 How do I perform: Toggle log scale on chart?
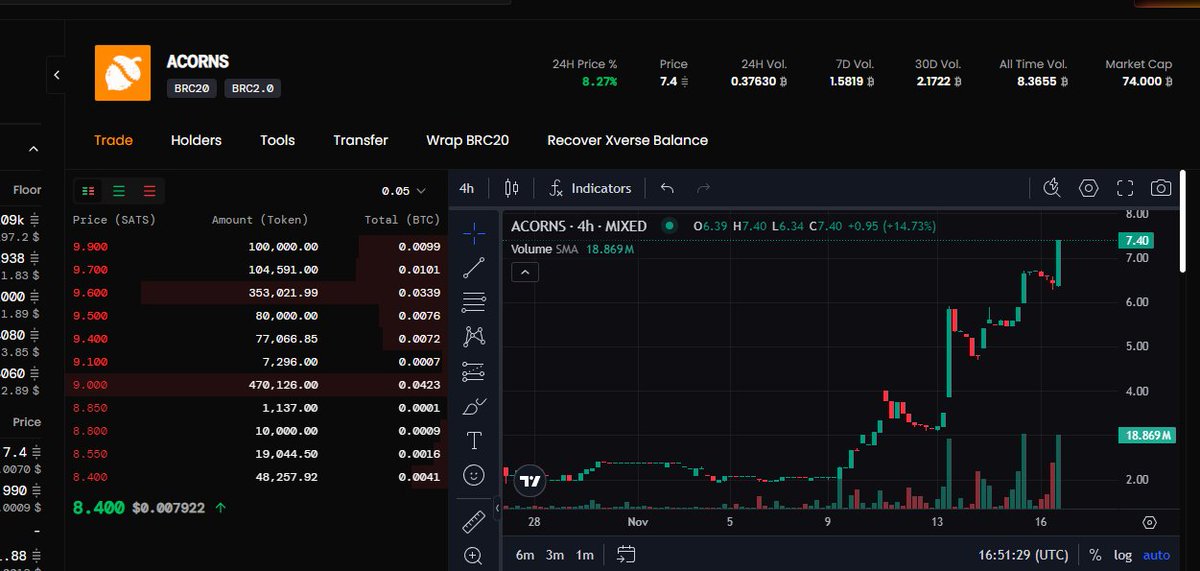pyautogui.click(x=1123, y=555)
